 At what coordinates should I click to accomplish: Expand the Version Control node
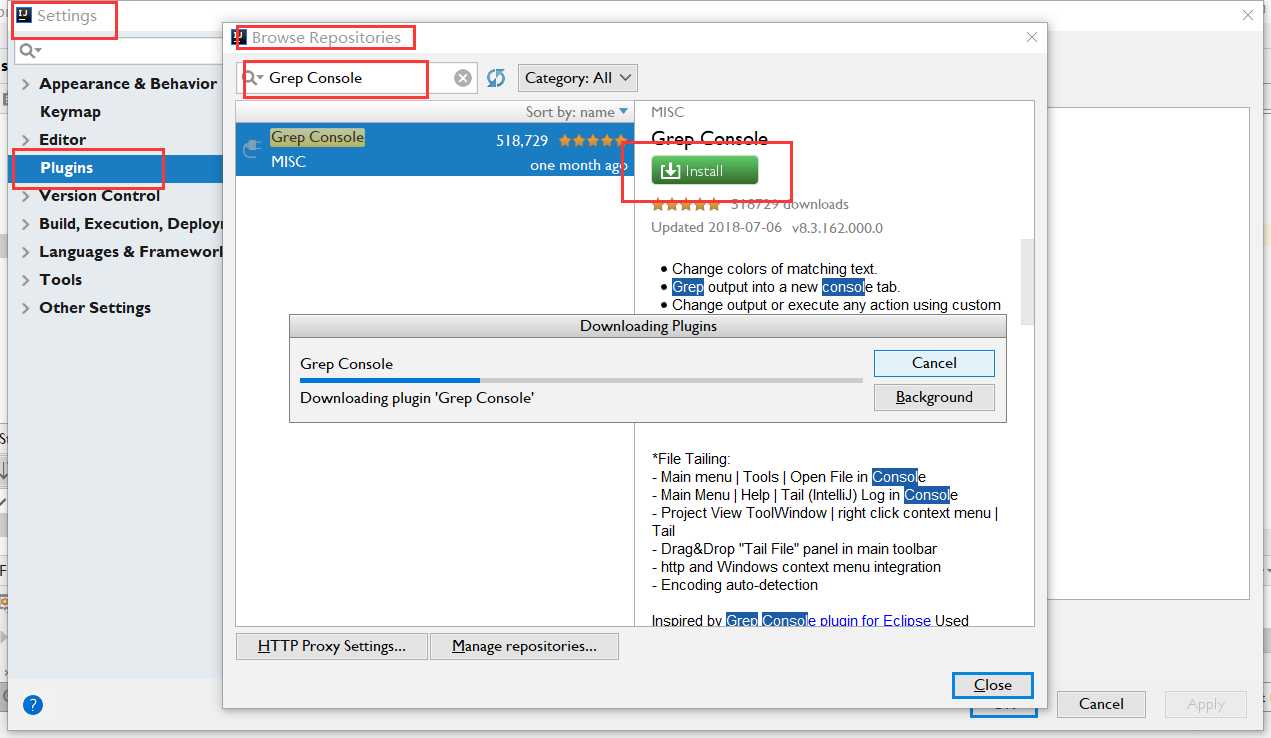pos(26,196)
